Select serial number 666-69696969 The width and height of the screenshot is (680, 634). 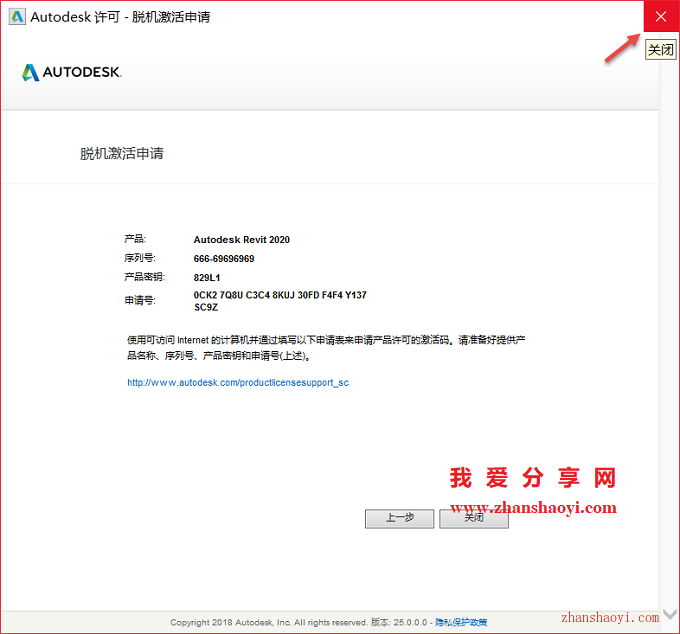pyautogui.click(x=224, y=258)
